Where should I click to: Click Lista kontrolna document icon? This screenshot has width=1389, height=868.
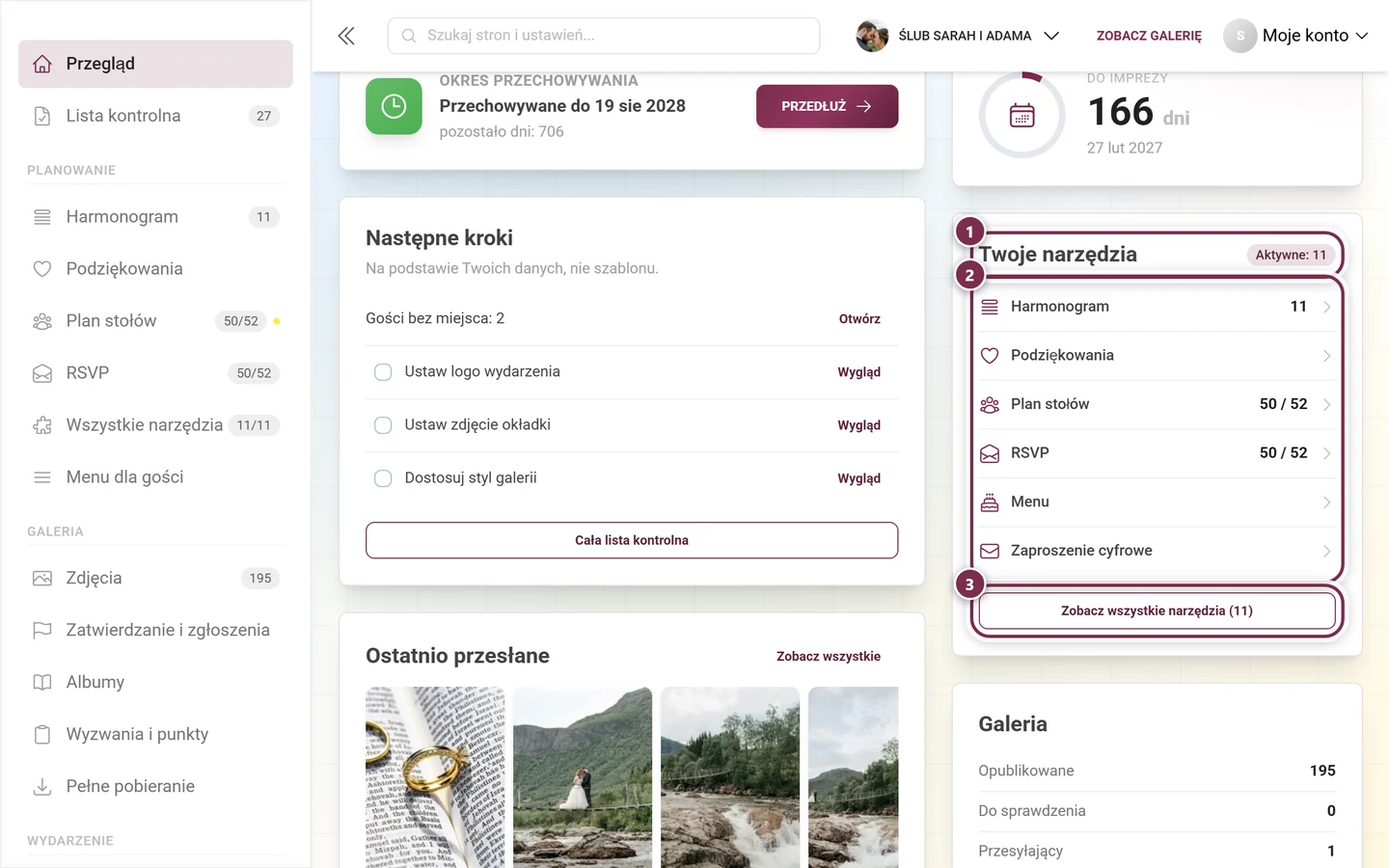point(42,116)
